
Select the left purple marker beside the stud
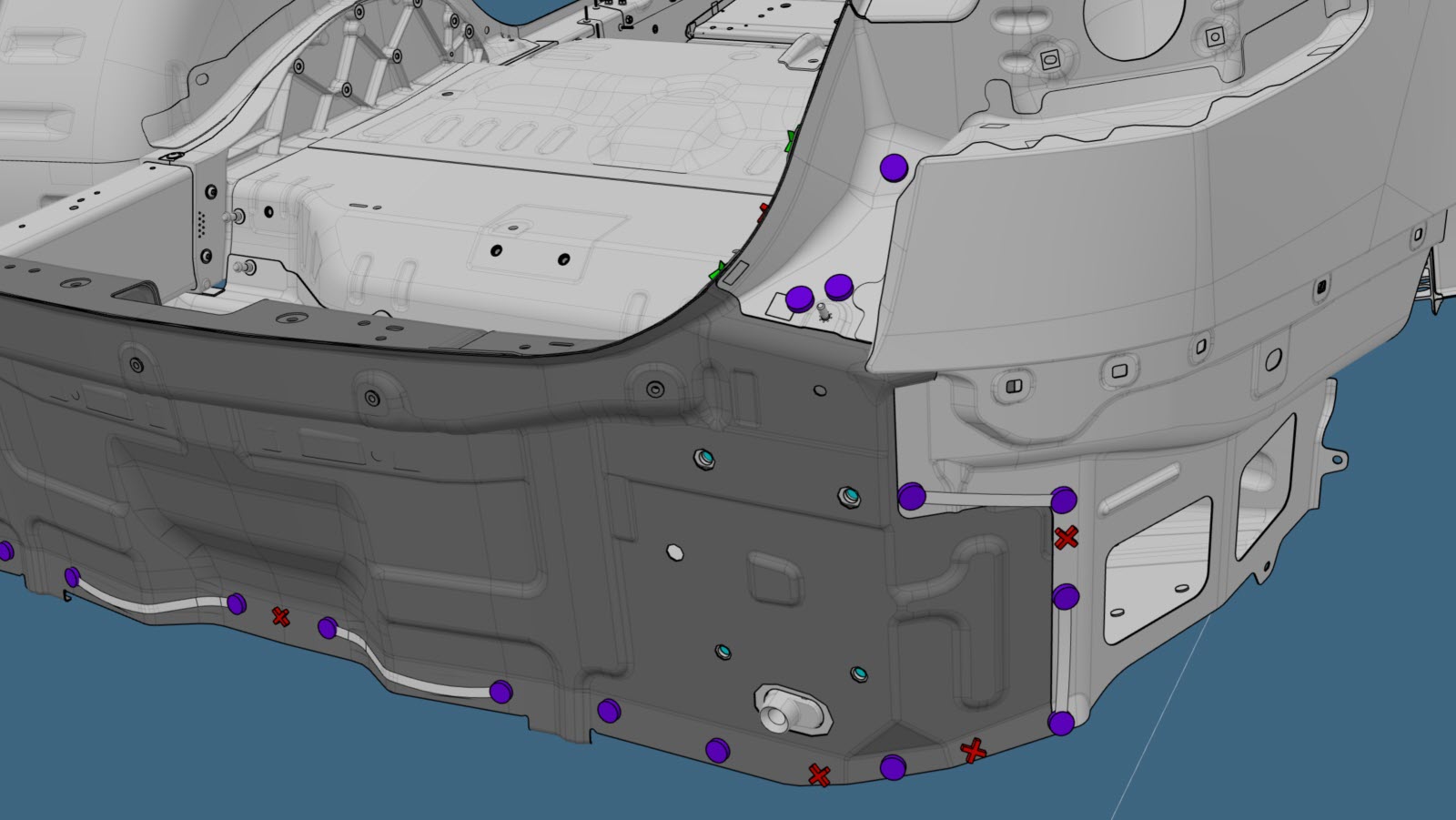click(799, 298)
